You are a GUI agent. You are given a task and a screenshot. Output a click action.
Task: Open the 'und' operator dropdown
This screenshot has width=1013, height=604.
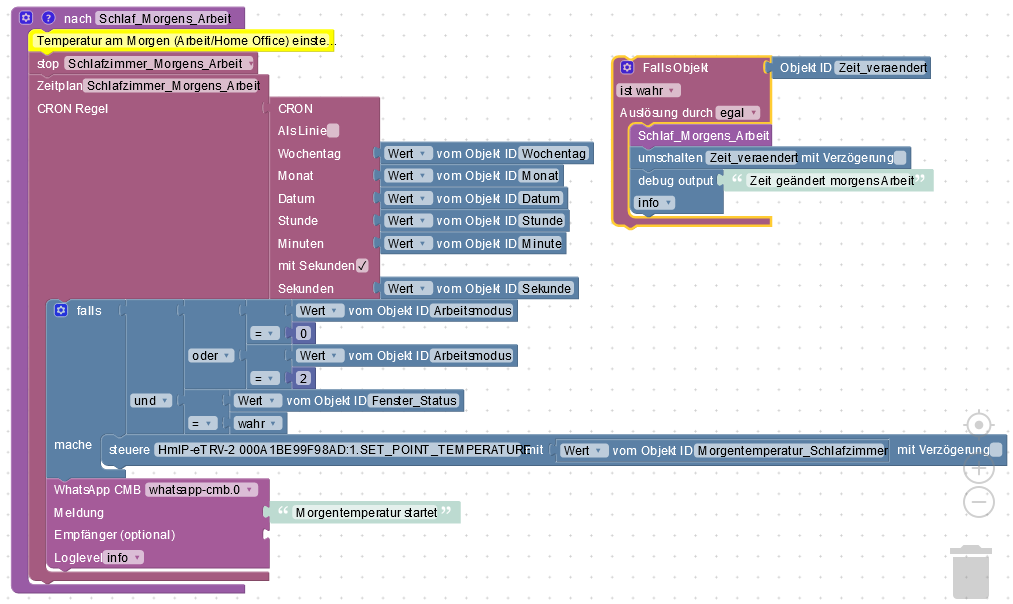(151, 401)
